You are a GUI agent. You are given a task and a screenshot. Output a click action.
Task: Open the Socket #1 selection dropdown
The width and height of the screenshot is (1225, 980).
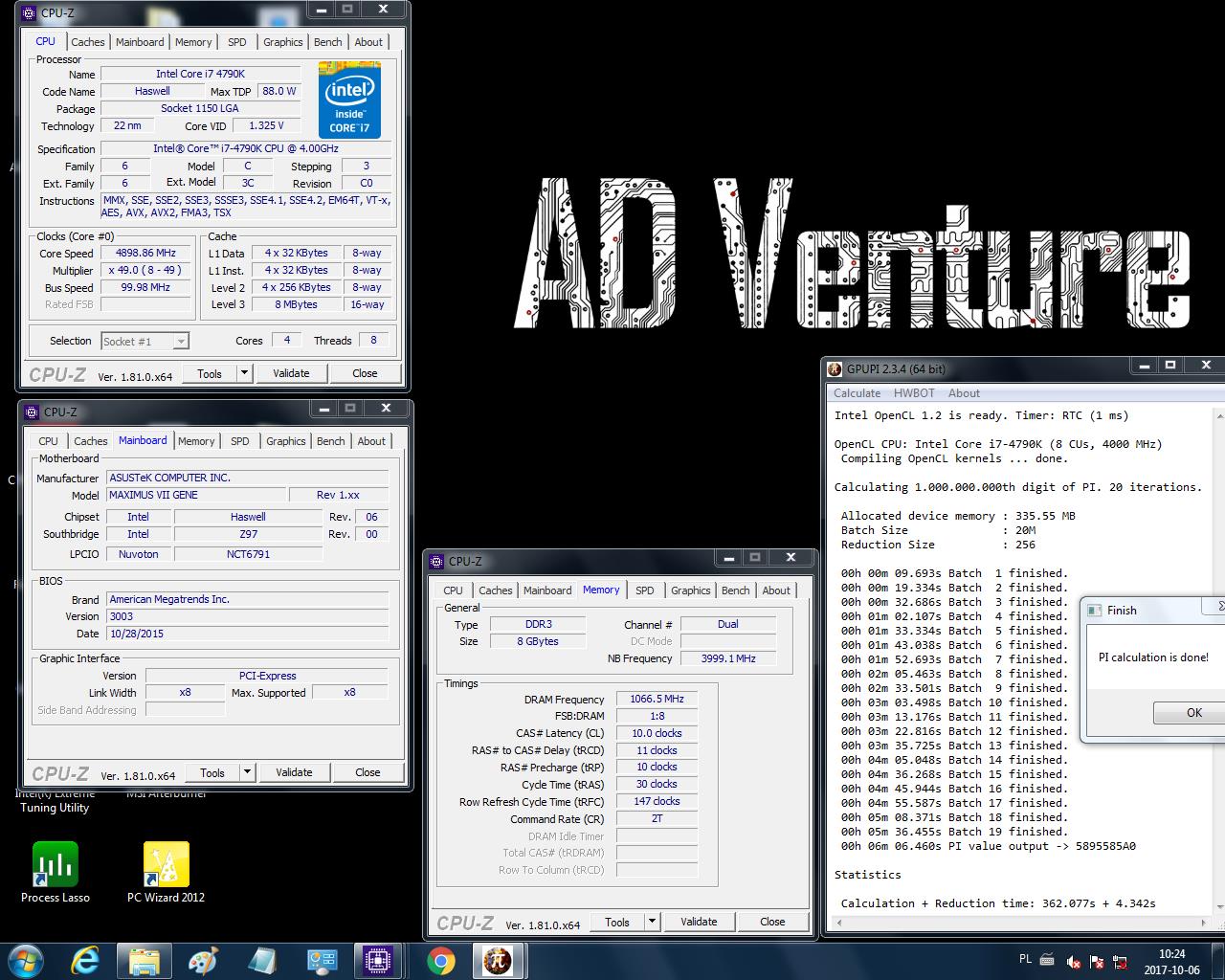click(145, 341)
